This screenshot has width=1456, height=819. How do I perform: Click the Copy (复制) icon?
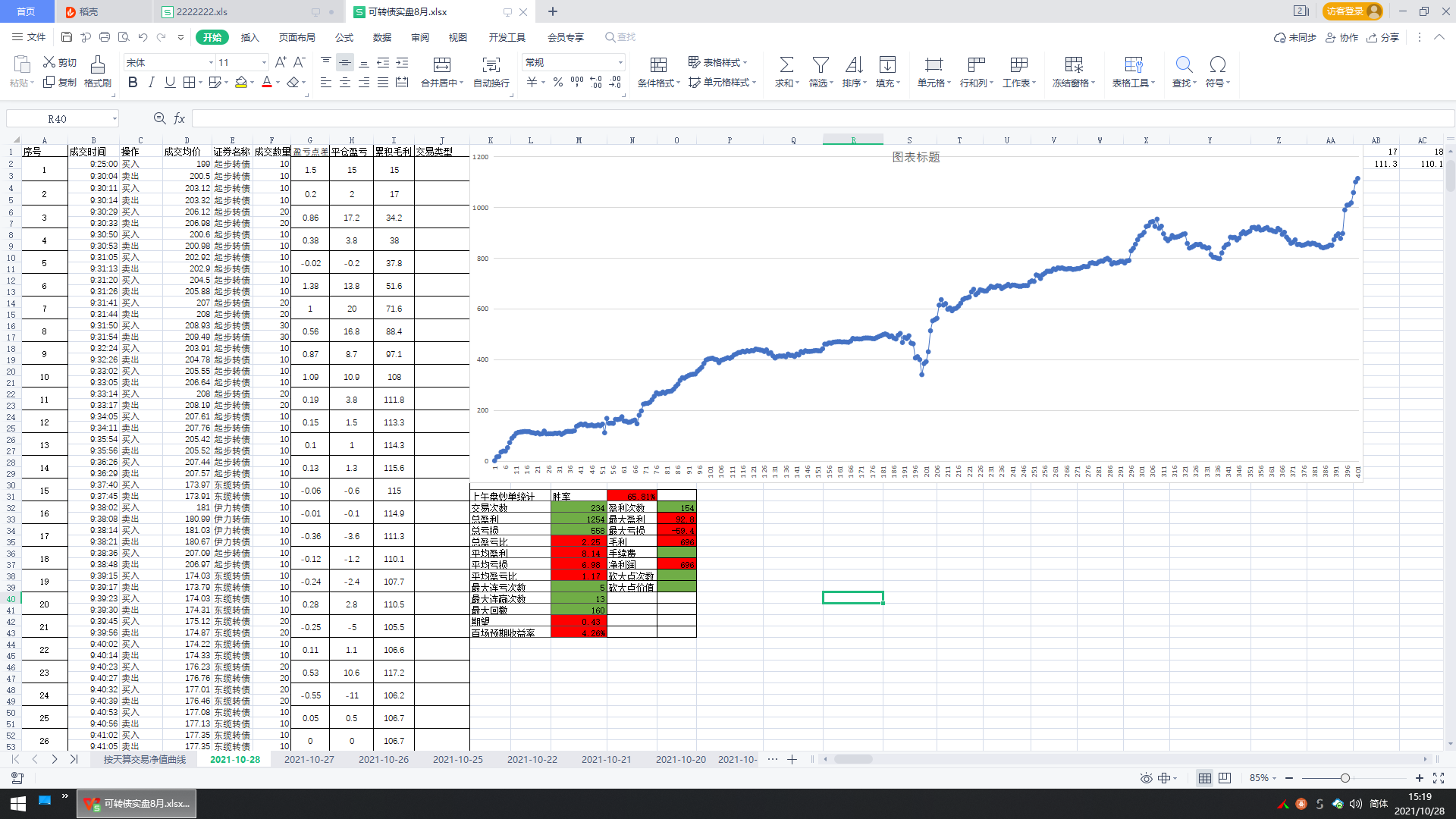click(49, 82)
